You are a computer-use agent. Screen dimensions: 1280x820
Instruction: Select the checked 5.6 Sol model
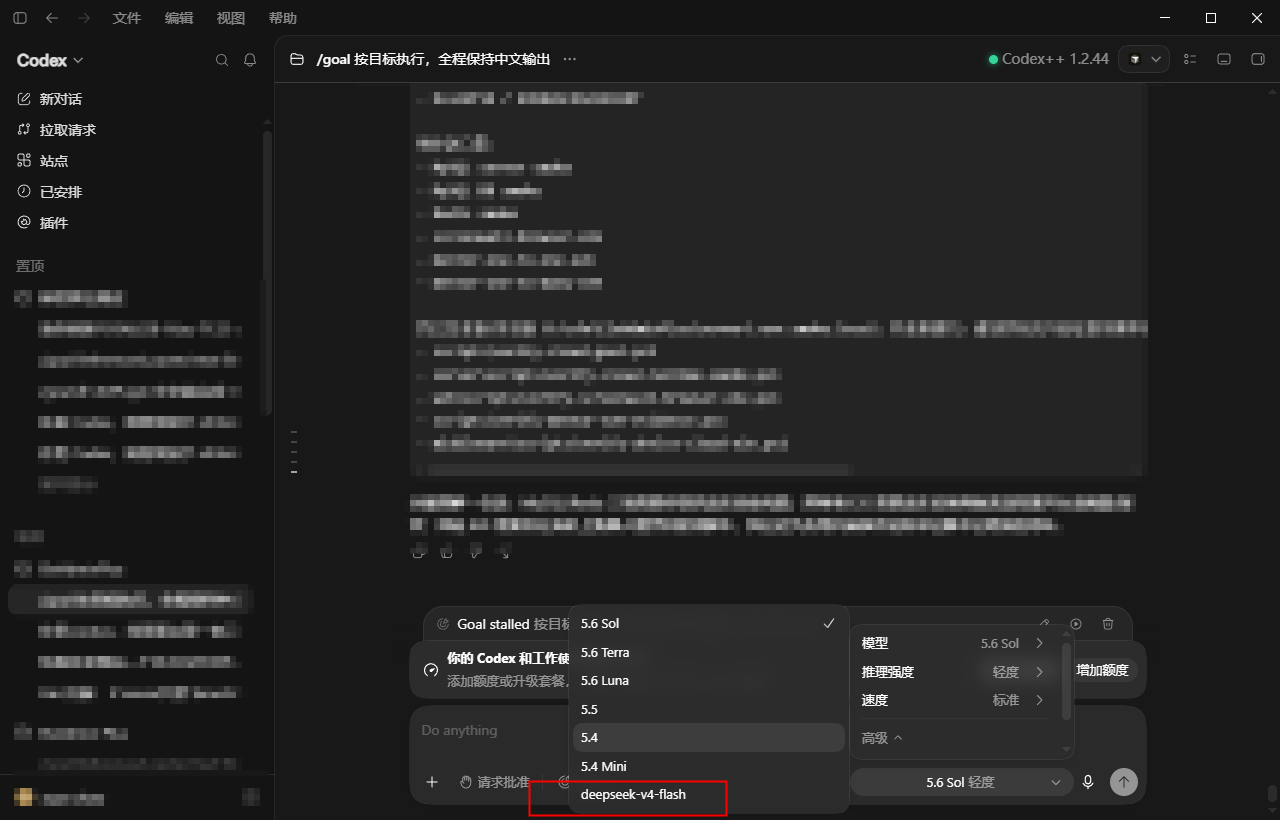[709, 623]
